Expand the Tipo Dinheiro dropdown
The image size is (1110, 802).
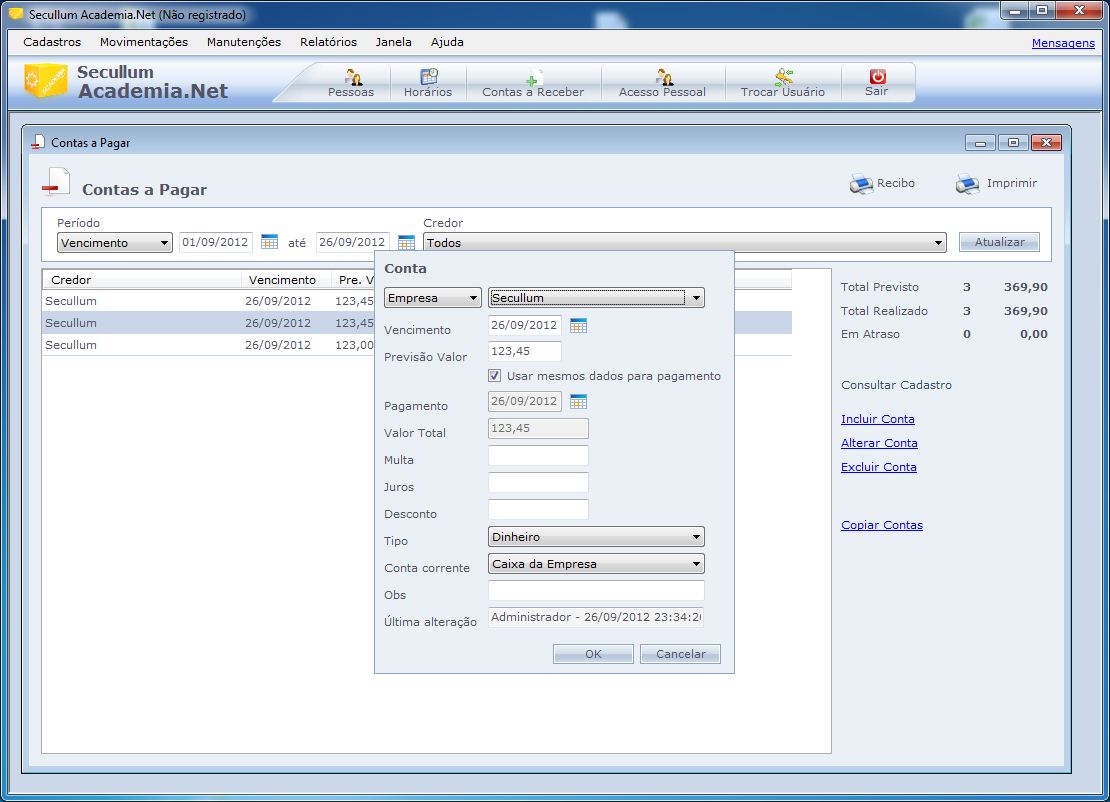click(x=696, y=537)
